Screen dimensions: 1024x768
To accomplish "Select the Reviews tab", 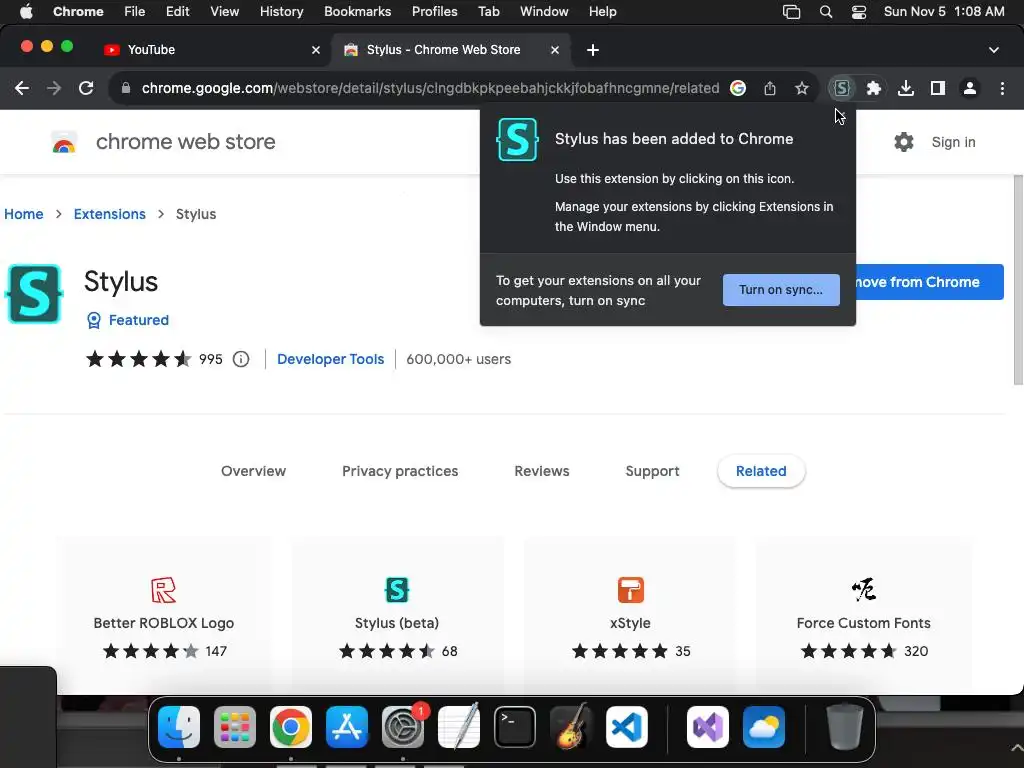I will click(x=542, y=471).
